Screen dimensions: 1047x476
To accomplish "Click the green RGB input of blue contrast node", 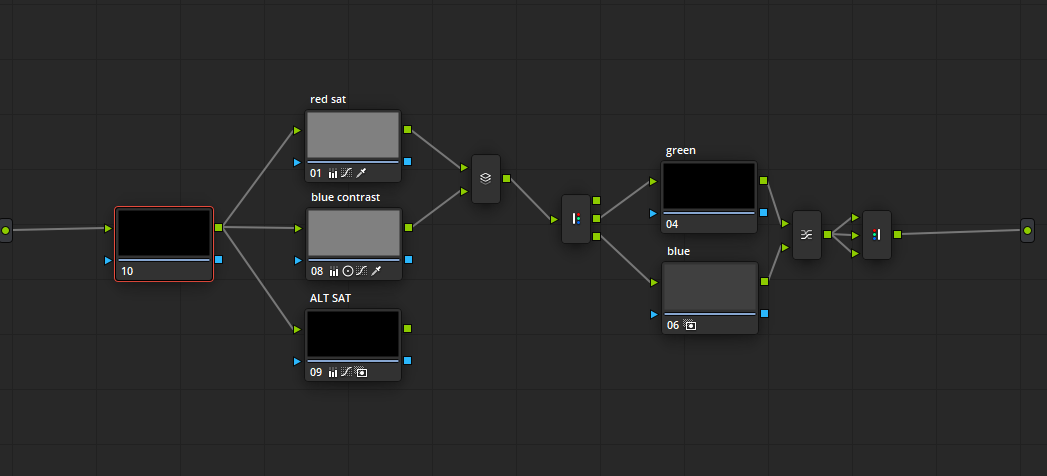I will coord(298,228).
